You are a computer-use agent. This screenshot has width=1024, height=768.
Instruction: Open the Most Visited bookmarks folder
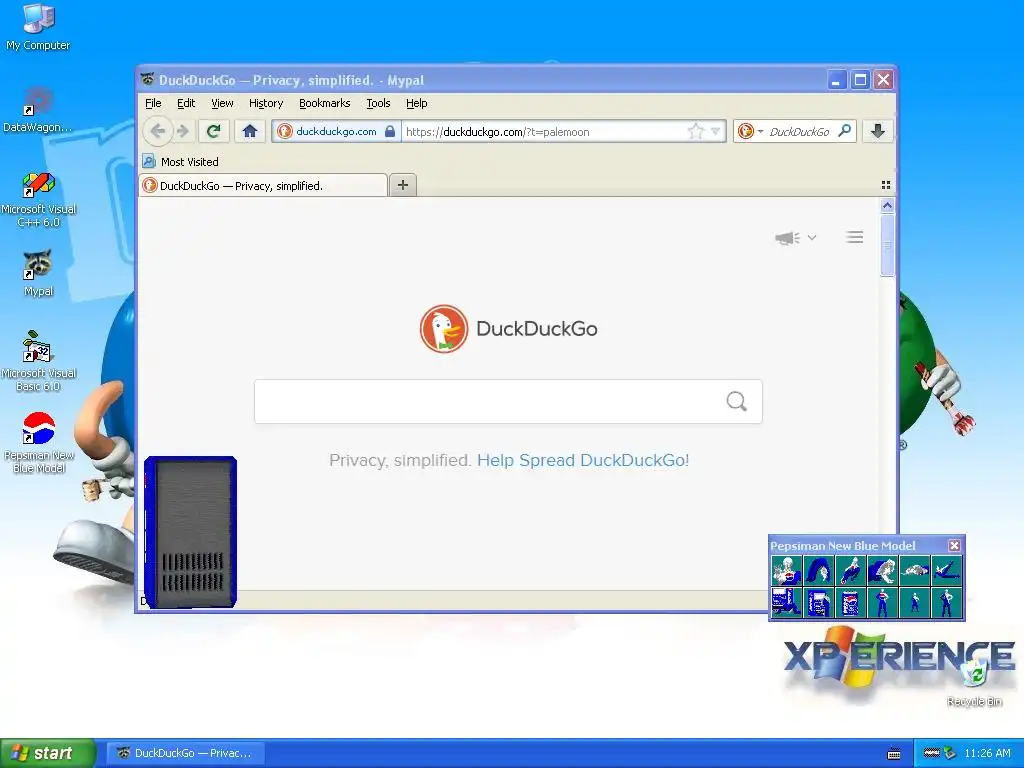point(181,161)
